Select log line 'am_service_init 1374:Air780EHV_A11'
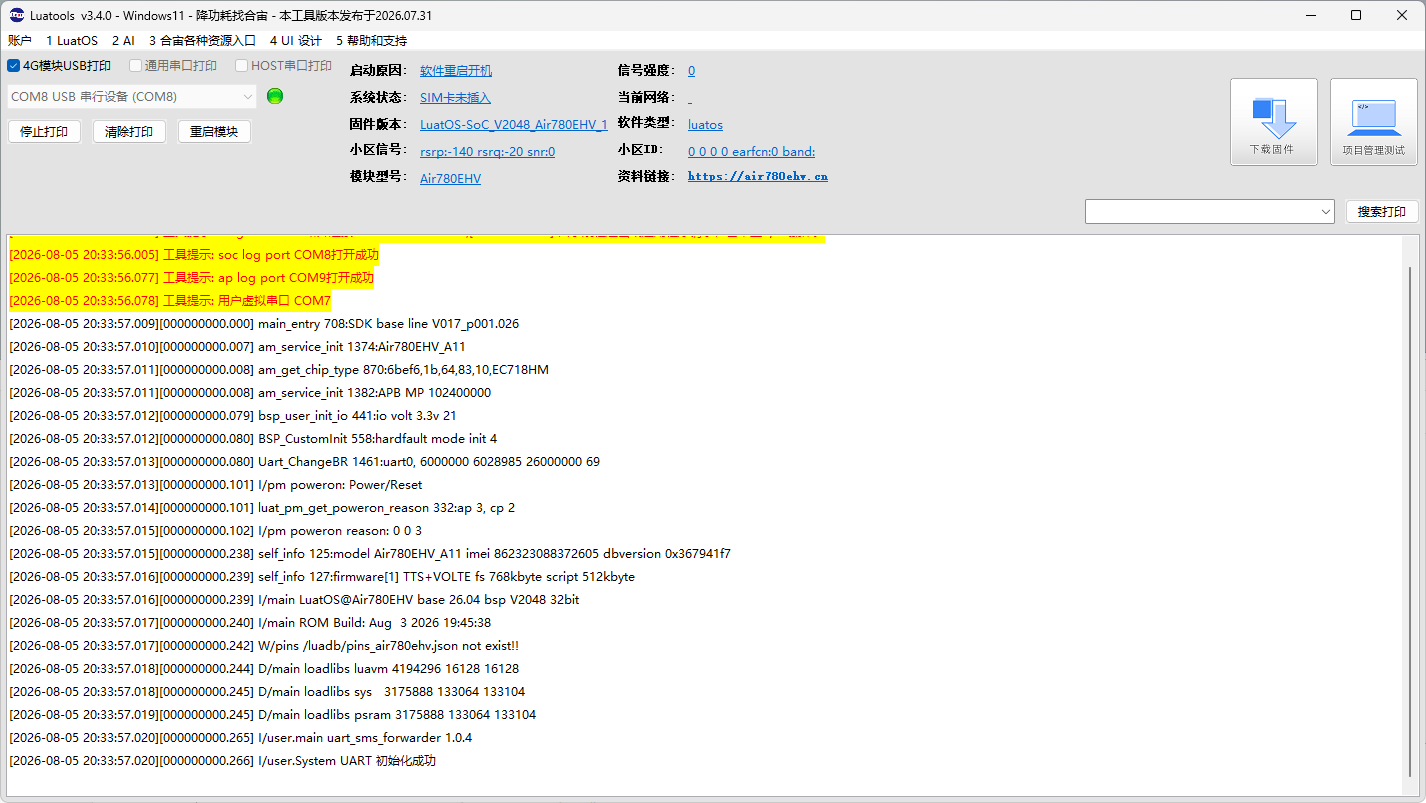The height and width of the screenshot is (803, 1426). point(237,347)
